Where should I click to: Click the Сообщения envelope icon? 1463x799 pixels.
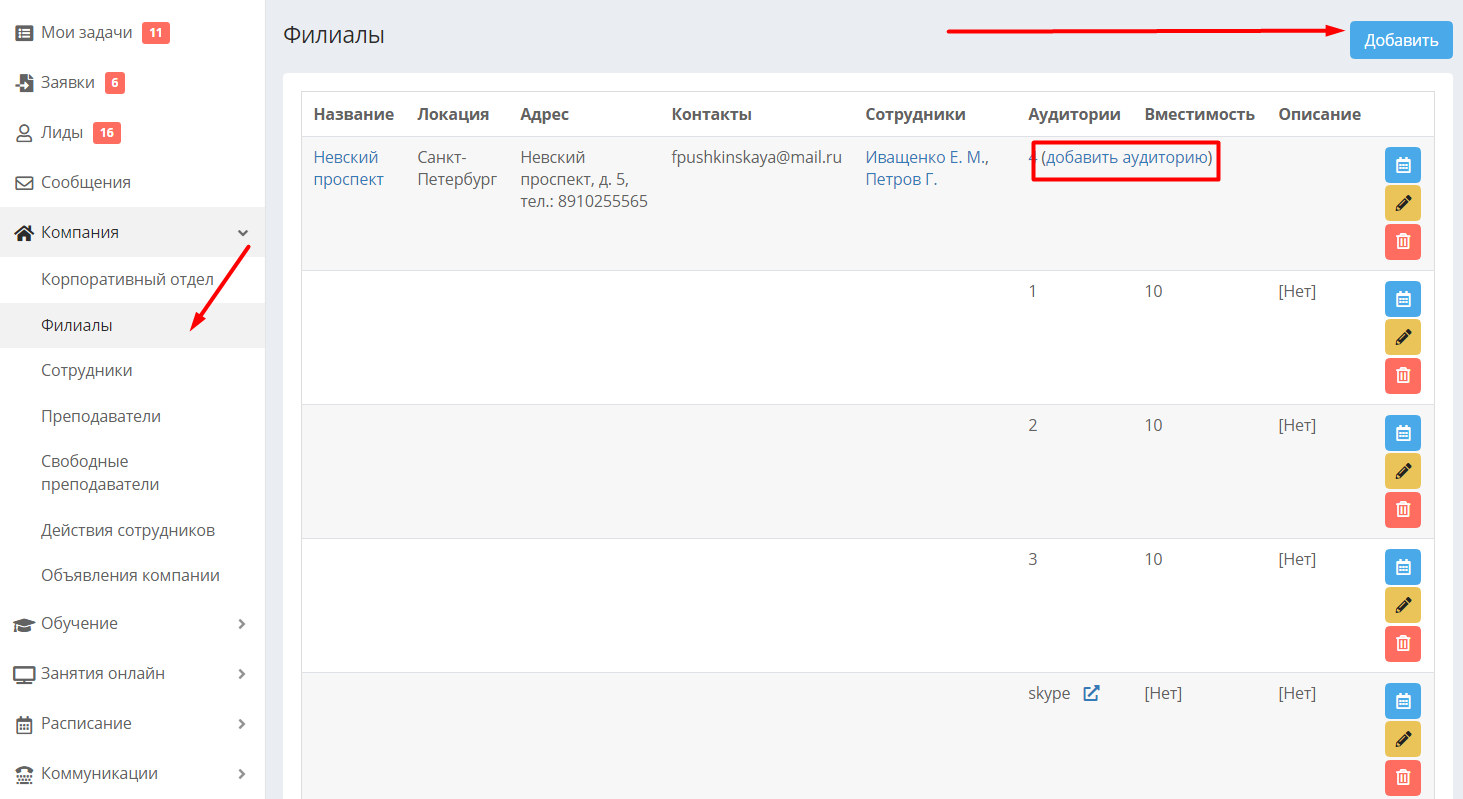[x=24, y=183]
